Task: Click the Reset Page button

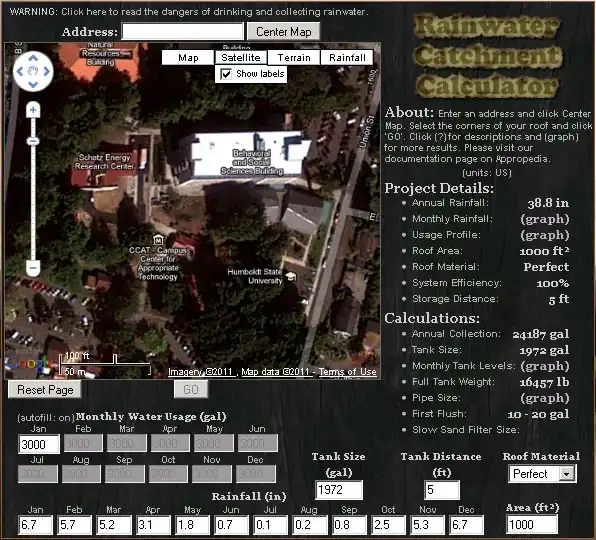Action: (45, 390)
